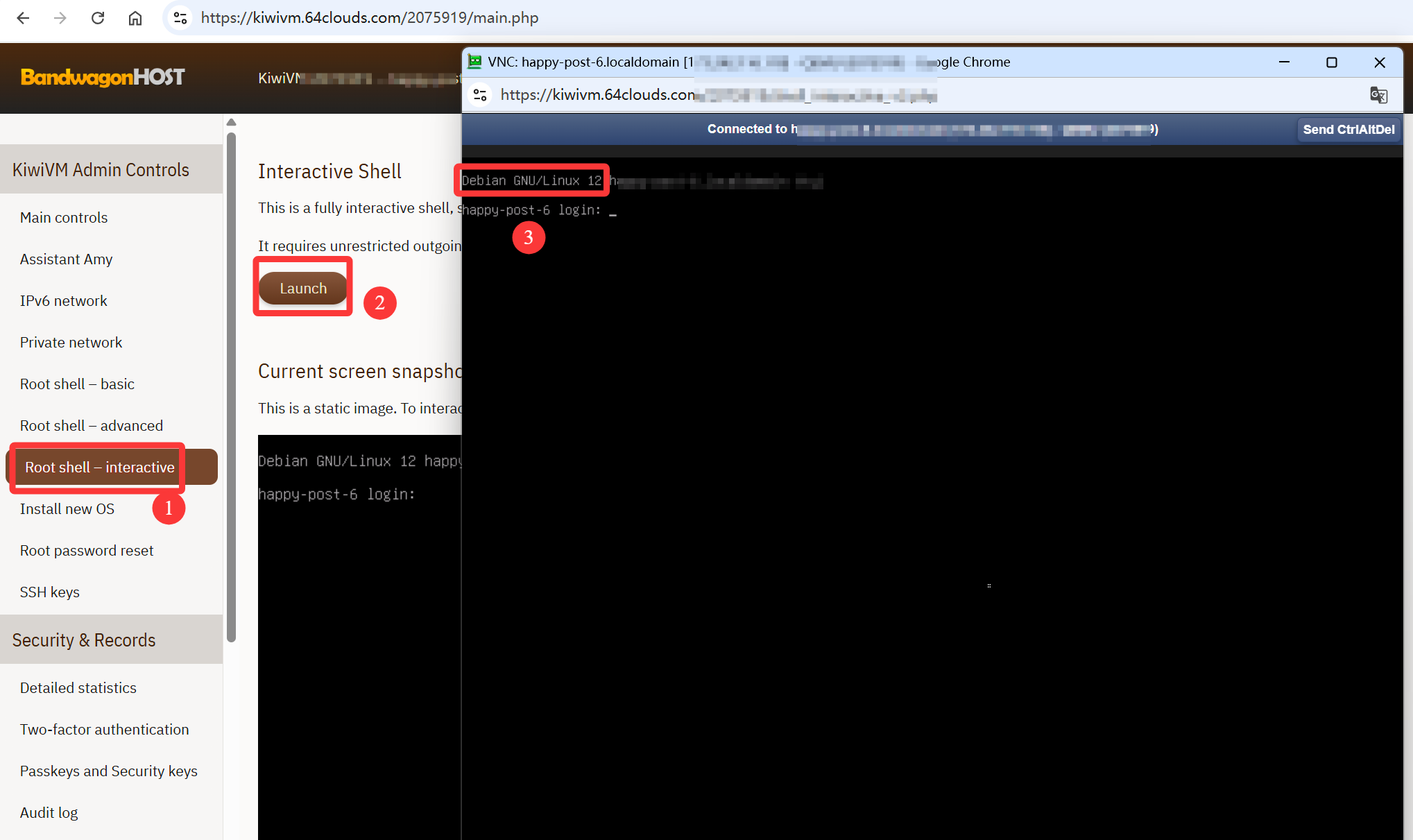Viewport: 1413px width, 840px height.
Task: Click the VNC window favicon icon
Action: coord(474,62)
